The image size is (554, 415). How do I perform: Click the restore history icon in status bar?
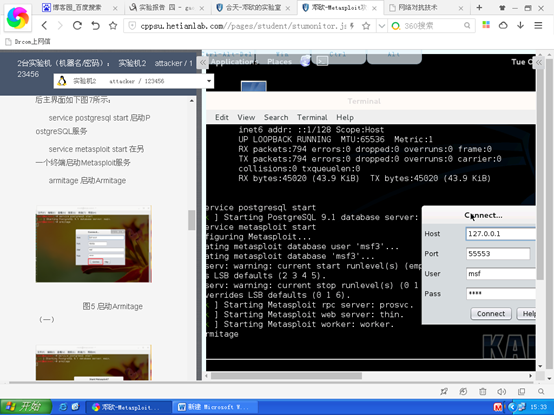463,391
